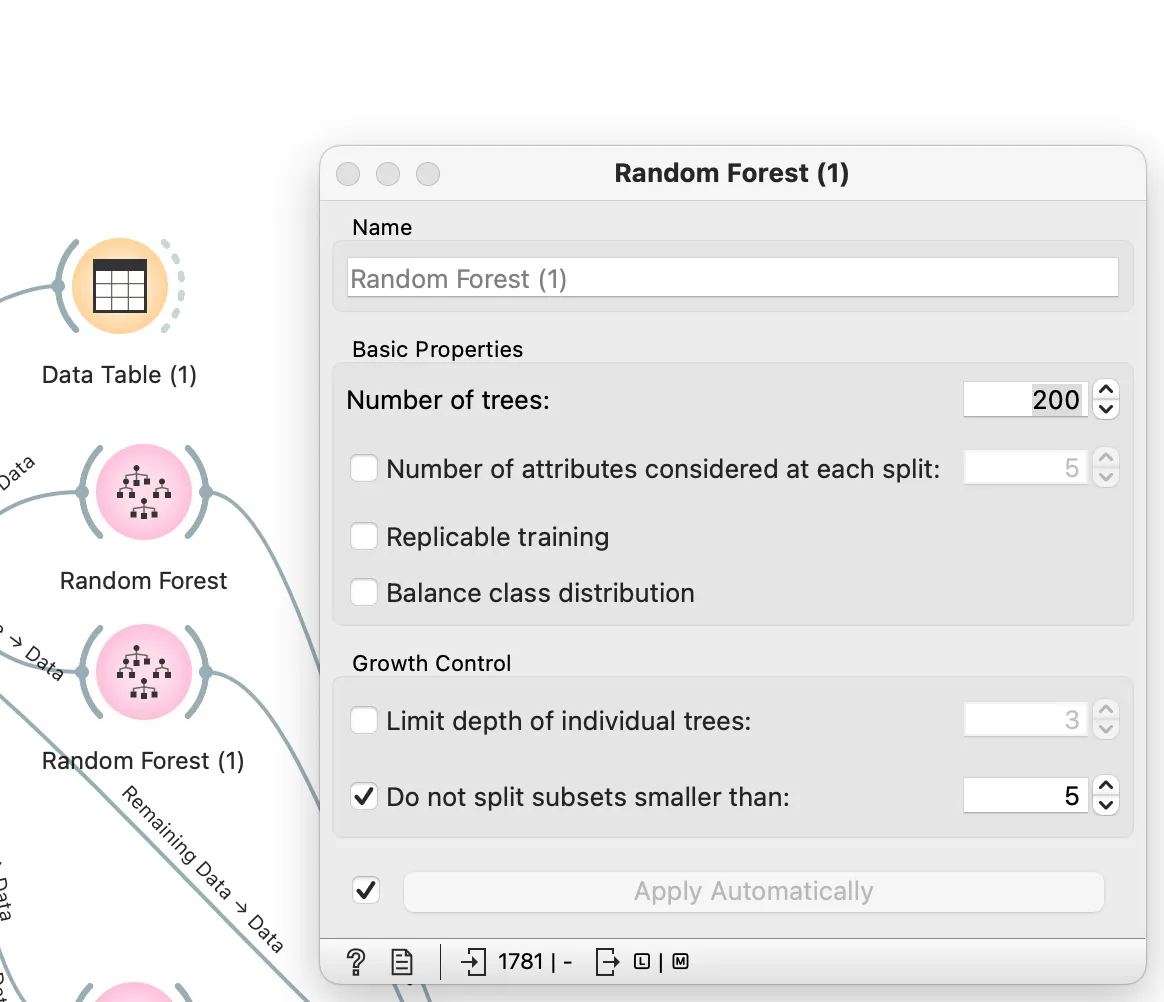Click the 'Number of trees:' label

tap(448, 400)
